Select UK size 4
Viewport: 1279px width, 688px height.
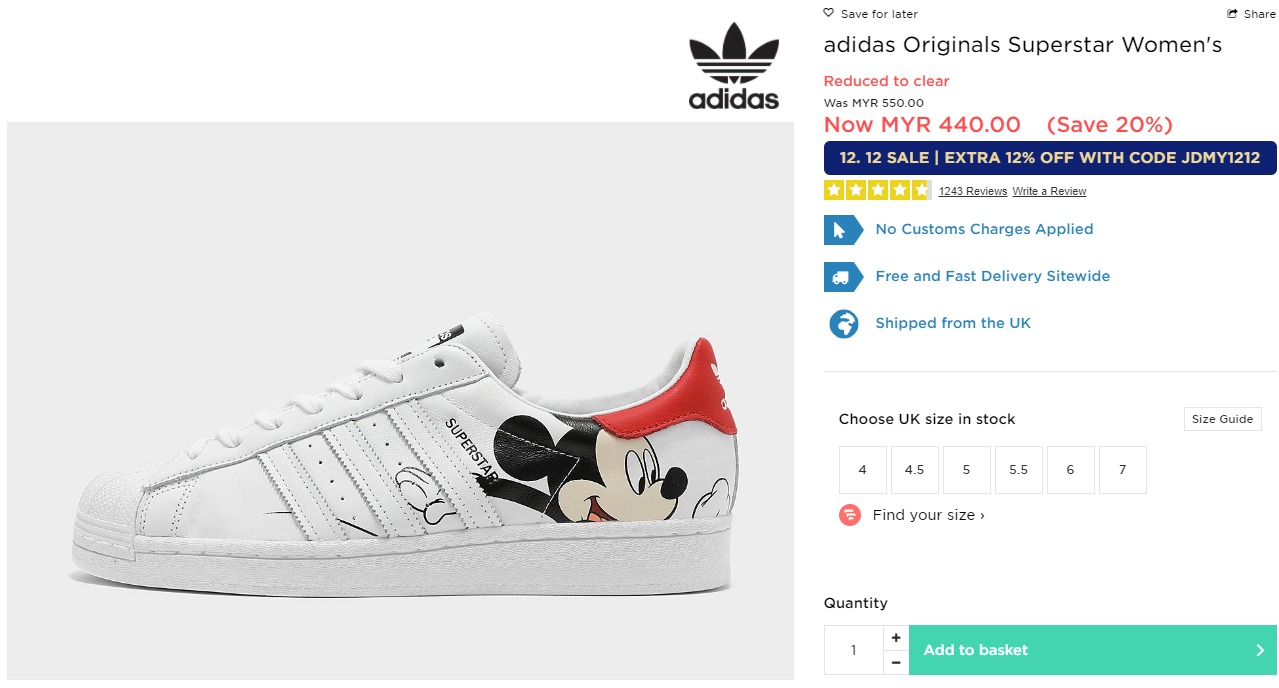[x=863, y=470]
